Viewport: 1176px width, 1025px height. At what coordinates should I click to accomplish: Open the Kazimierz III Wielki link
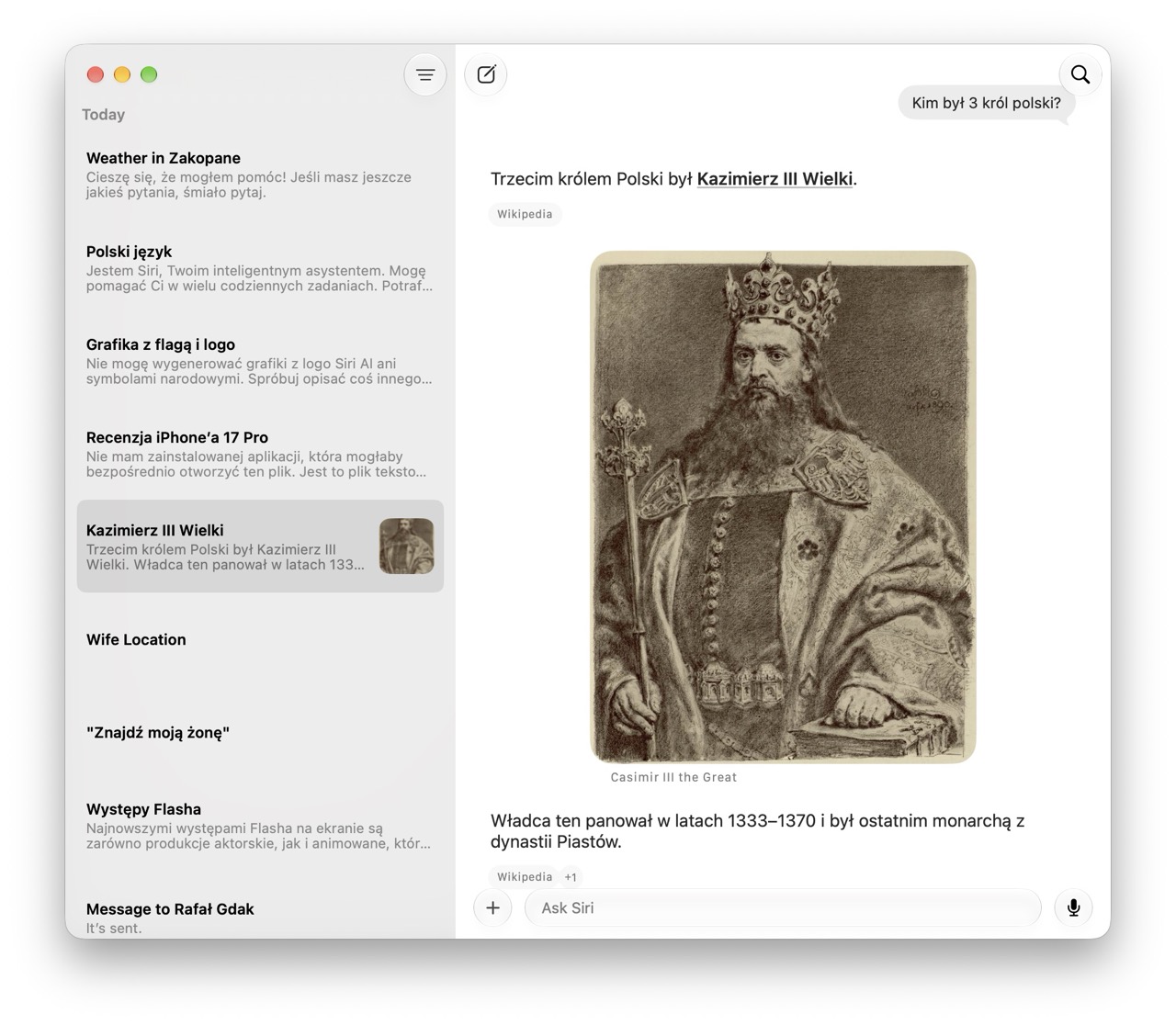[x=775, y=179]
